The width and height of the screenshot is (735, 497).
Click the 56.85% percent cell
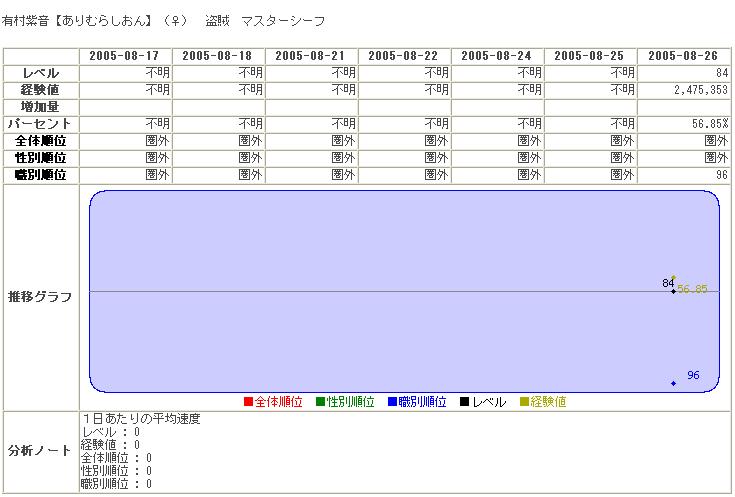pyautogui.click(x=710, y=124)
